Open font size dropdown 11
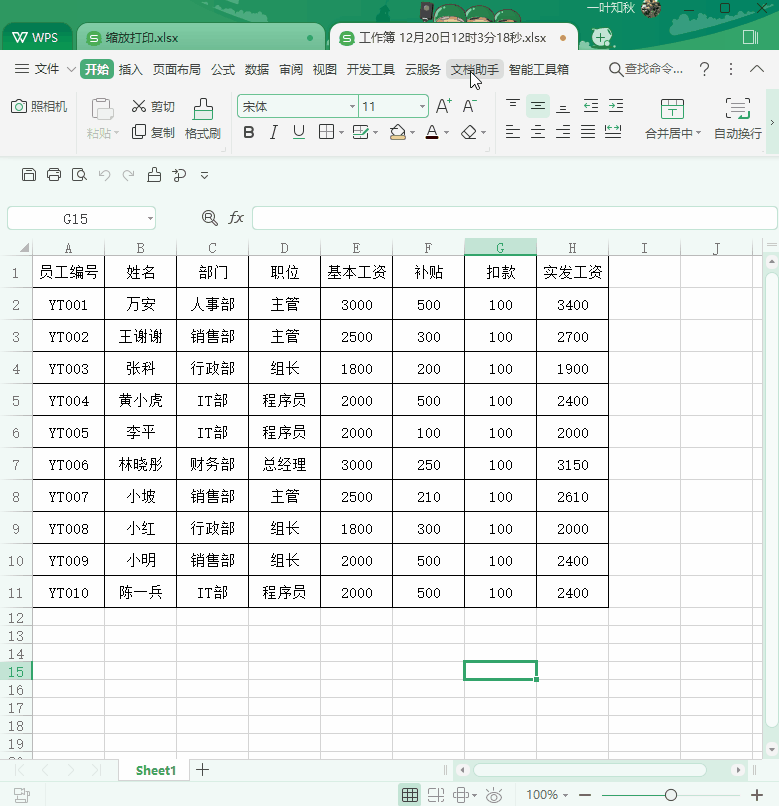 pos(422,106)
